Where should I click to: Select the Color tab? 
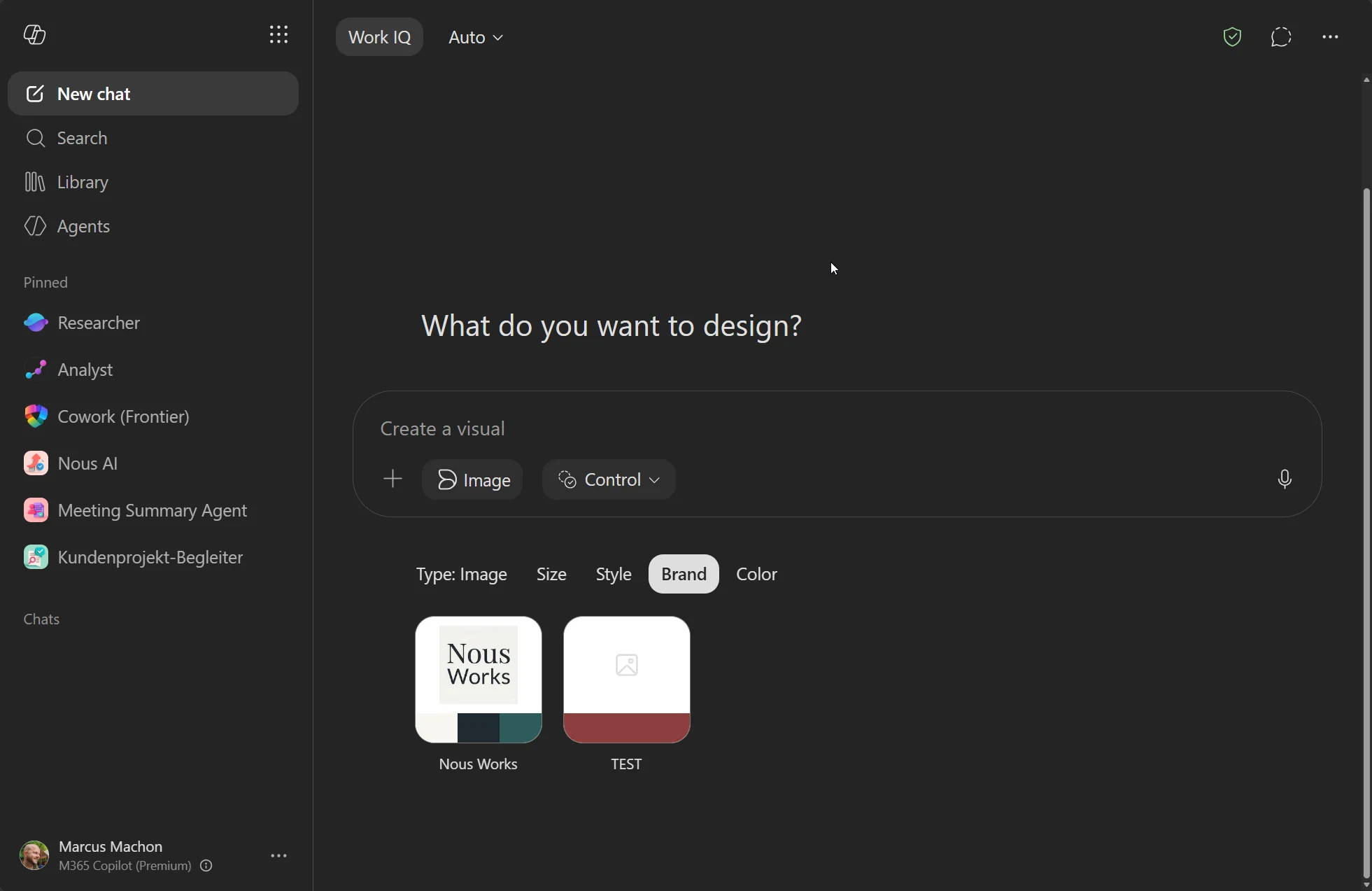756,574
